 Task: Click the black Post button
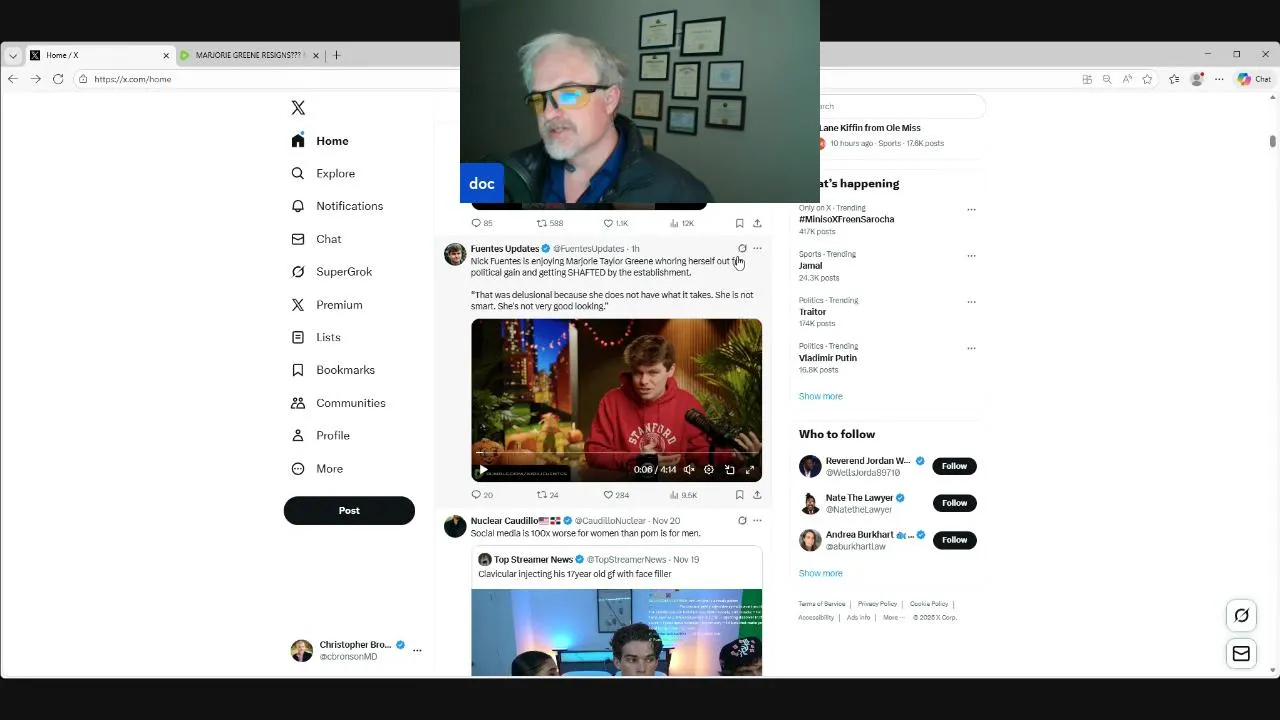tap(349, 510)
